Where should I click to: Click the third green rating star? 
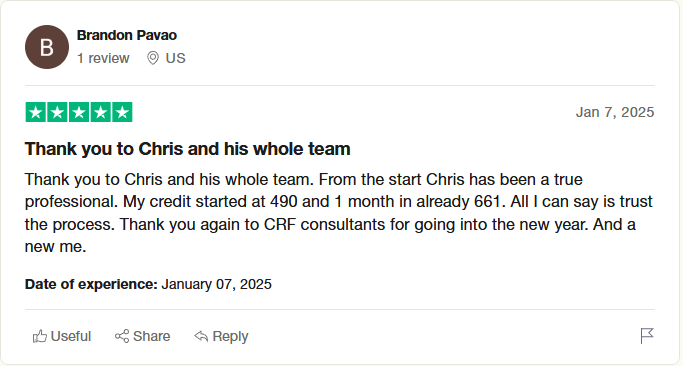(79, 112)
